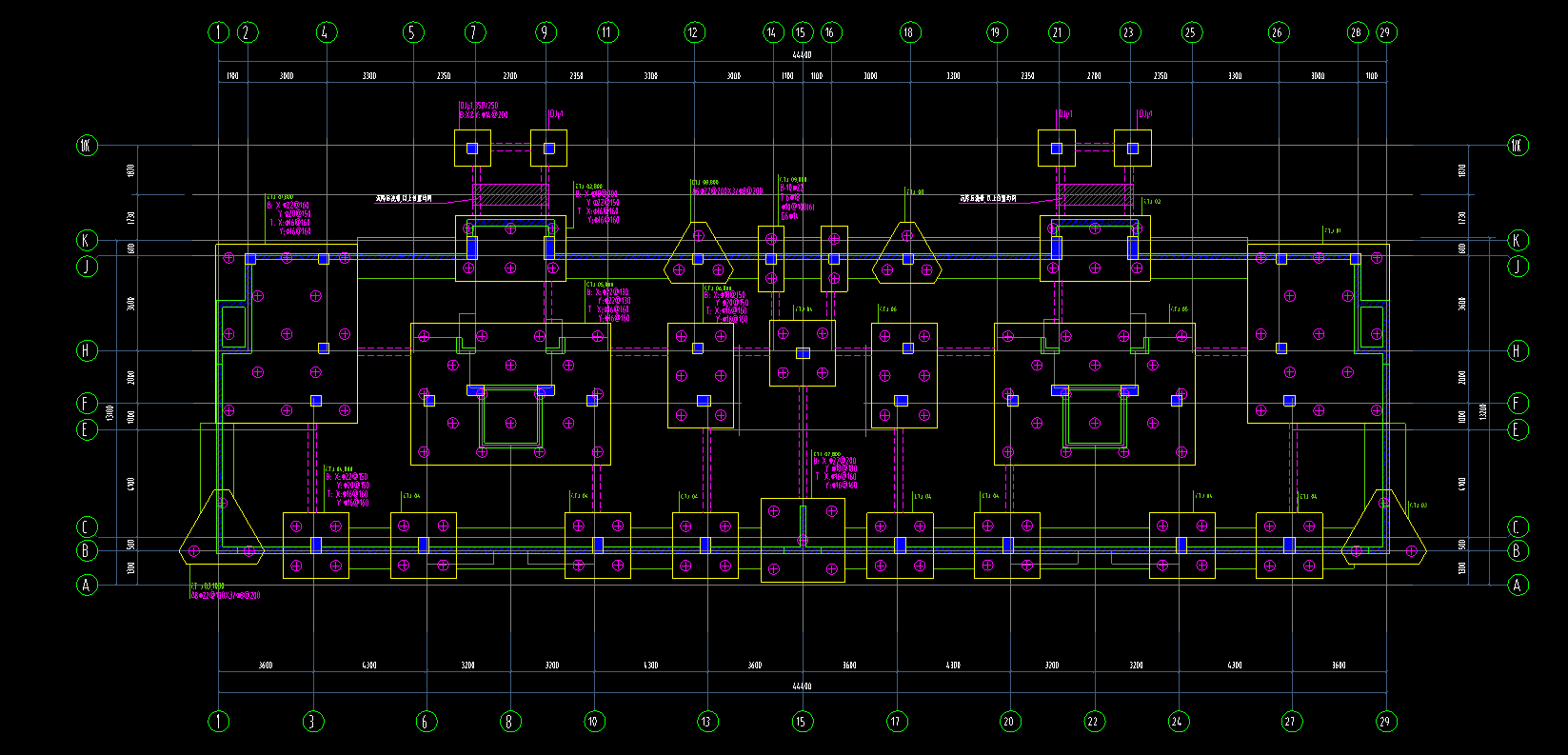Click left-side axis bubble C
The image size is (1568, 755).
87,527
